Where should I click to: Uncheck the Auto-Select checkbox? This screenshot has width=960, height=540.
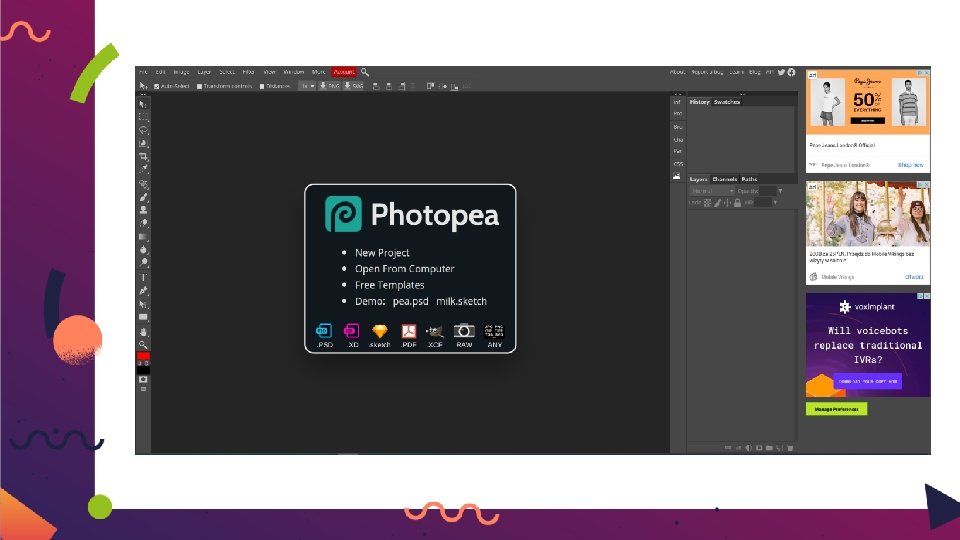(x=157, y=86)
